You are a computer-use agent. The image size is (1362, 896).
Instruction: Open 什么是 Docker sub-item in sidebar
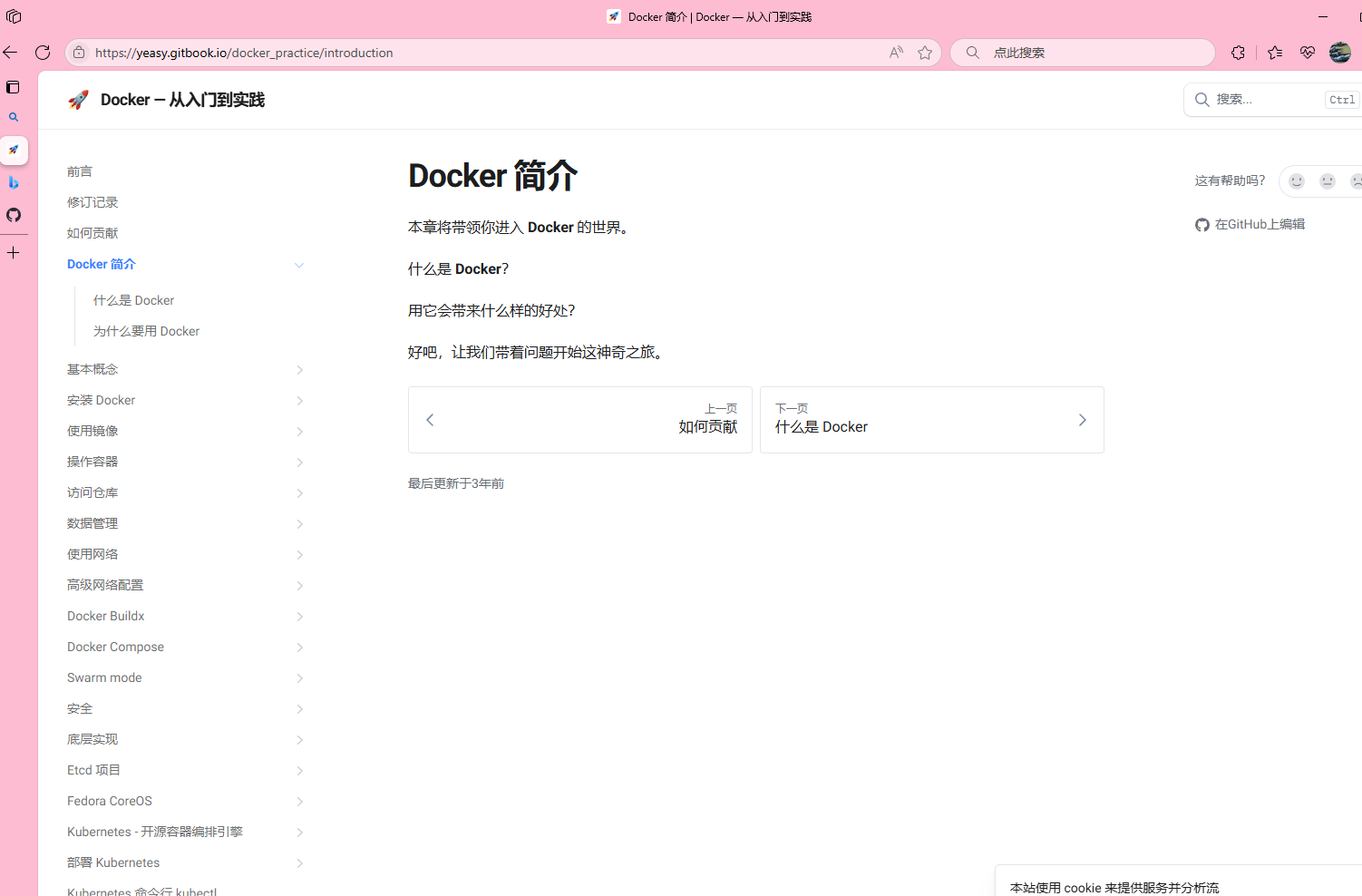click(133, 300)
